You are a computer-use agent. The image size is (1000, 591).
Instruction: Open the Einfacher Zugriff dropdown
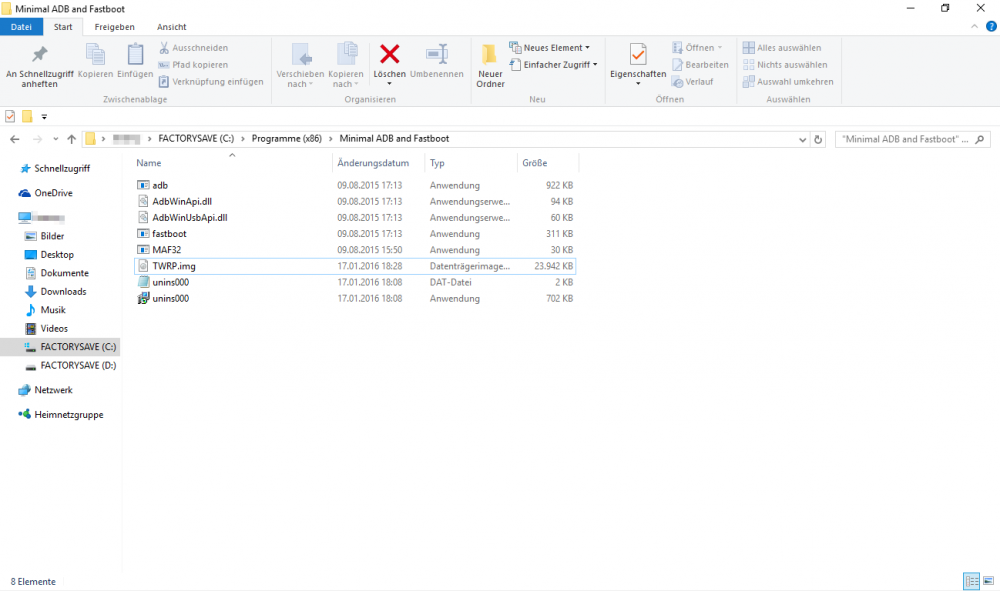553,65
